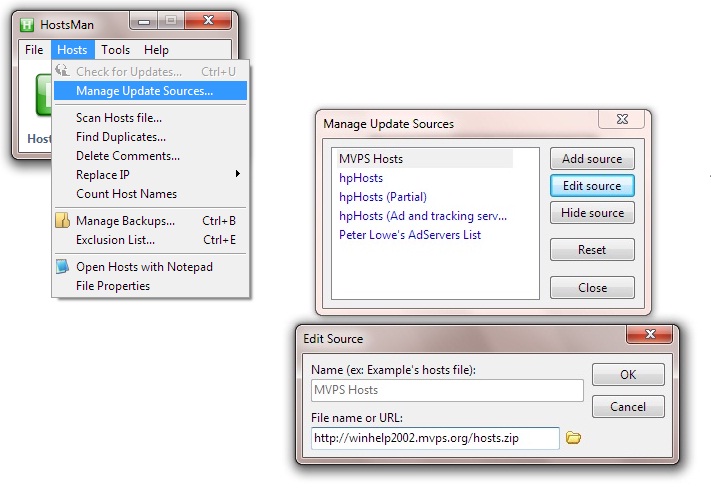Choose Check for Updates menu entry
The height and width of the screenshot is (501, 711).
coord(151,72)
